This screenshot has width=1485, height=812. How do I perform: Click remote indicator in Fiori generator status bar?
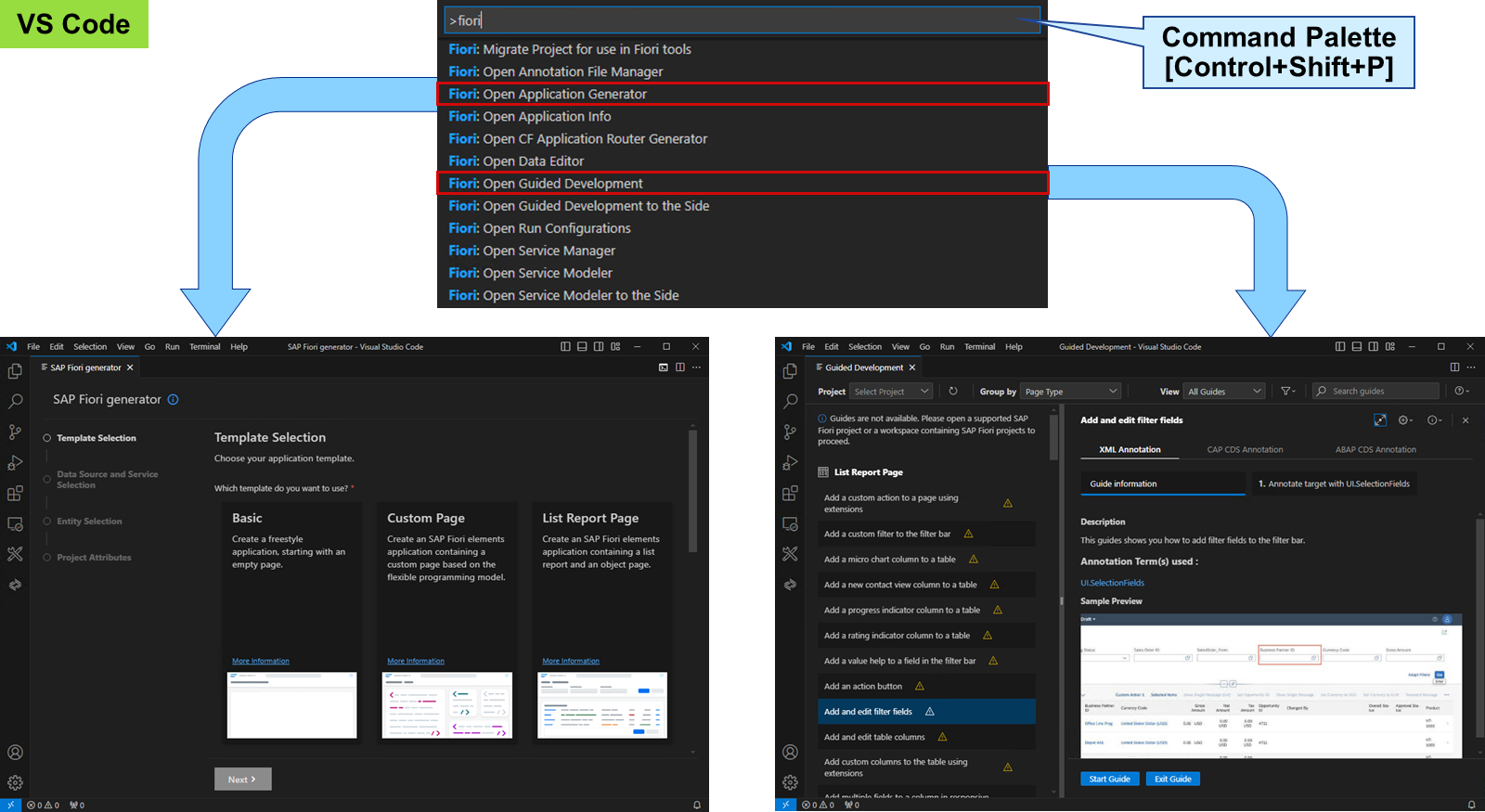pyautogui.click(x=10, y=805)
